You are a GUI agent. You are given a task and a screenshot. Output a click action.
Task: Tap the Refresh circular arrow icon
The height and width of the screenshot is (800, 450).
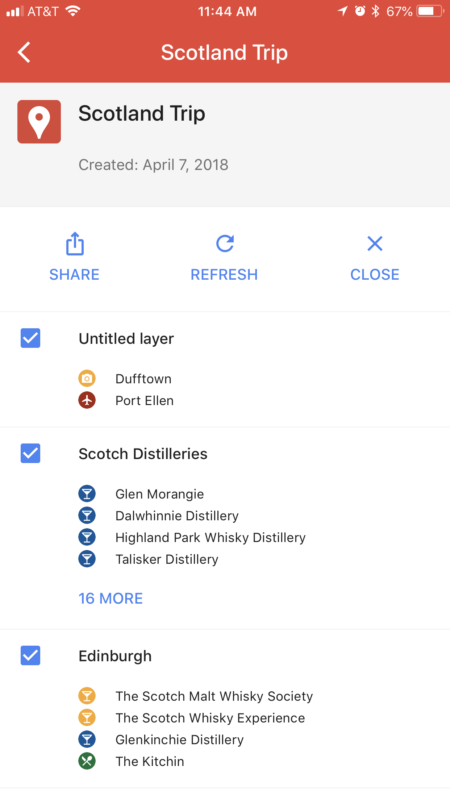[224, 243]
